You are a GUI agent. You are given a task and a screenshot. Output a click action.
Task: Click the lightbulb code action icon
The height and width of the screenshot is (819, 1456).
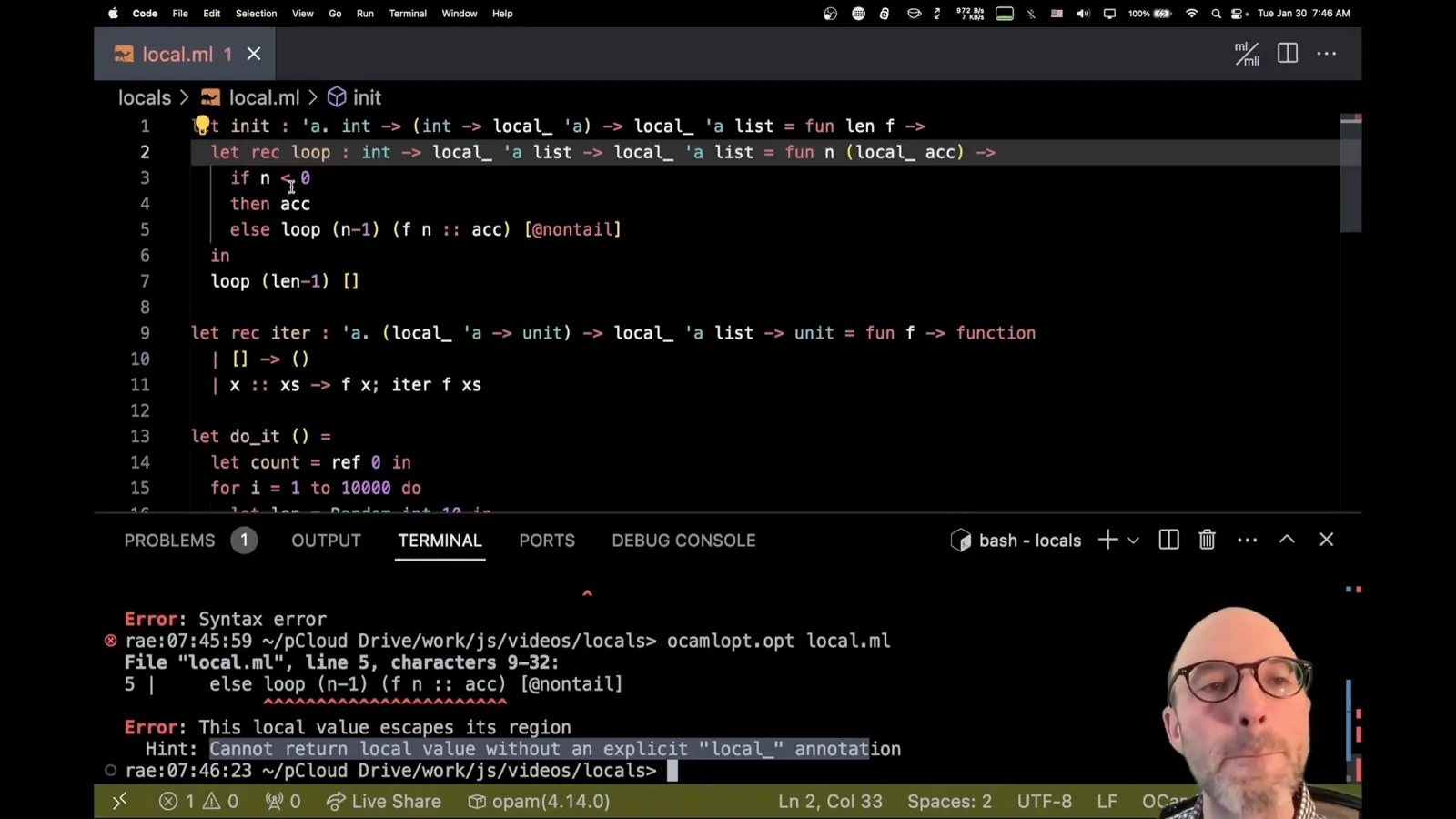click(x=202, y=125)
